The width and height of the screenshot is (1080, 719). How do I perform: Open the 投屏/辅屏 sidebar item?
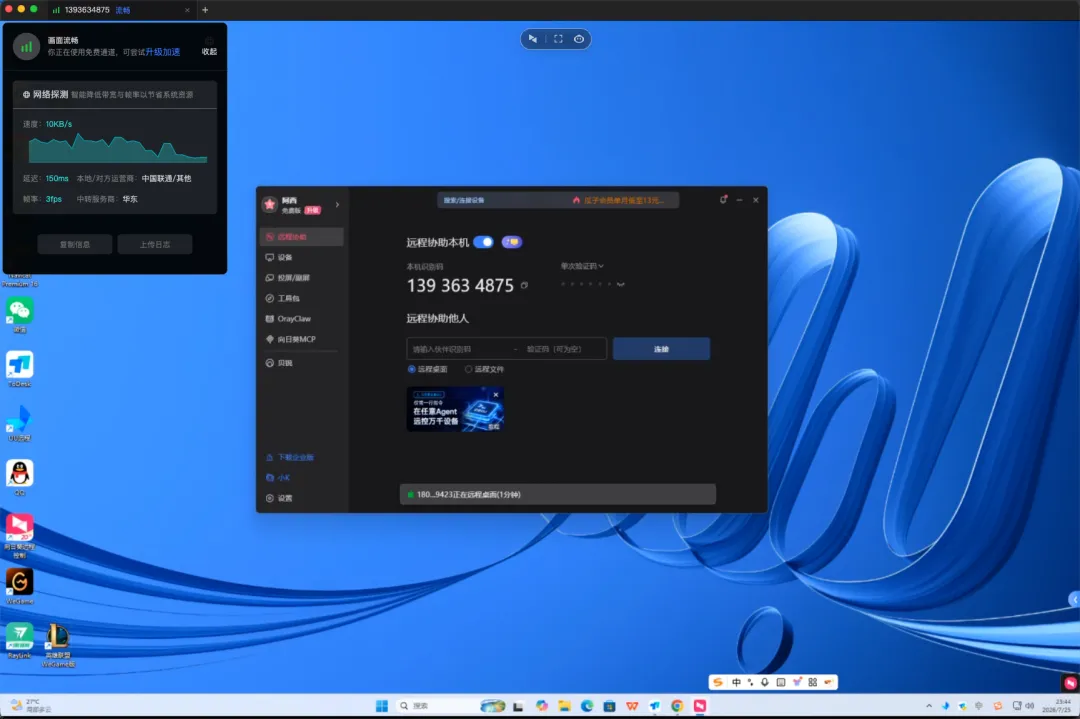click(302, 278)
